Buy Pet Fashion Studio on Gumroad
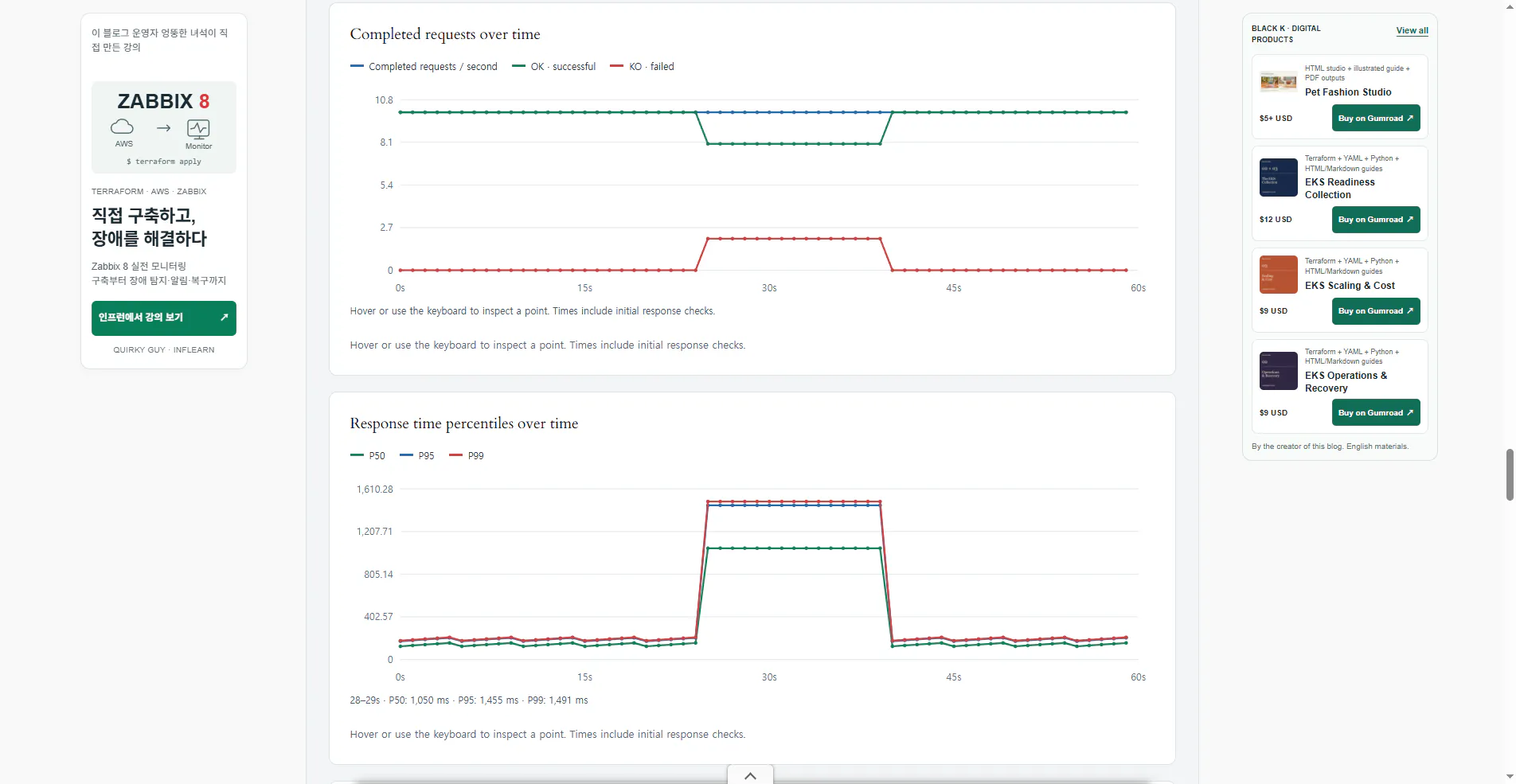Image resolution: width=1516 pixels, height=784 pixels. point(1375,119)
